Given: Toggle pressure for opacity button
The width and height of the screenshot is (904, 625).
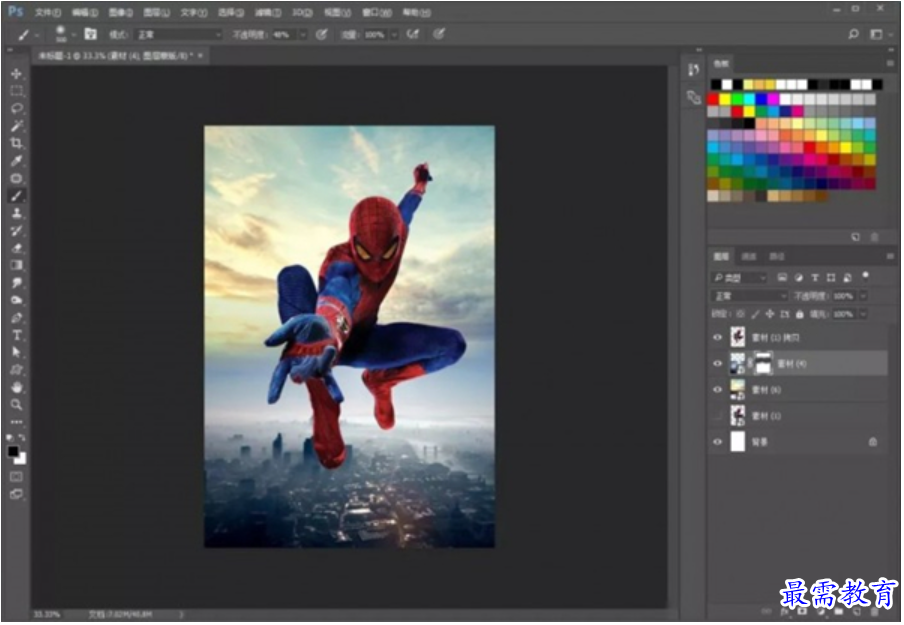Looking at the screenshot, I should click(322, 34).
